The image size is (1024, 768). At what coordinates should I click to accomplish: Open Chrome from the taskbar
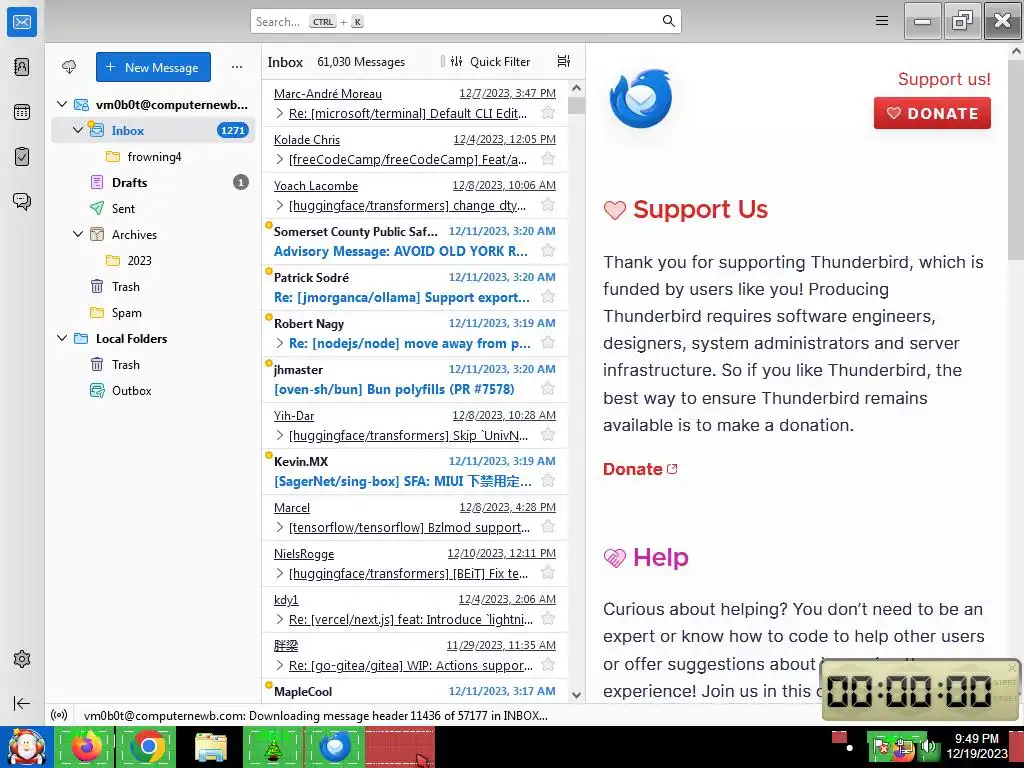[x=148, y=747]
